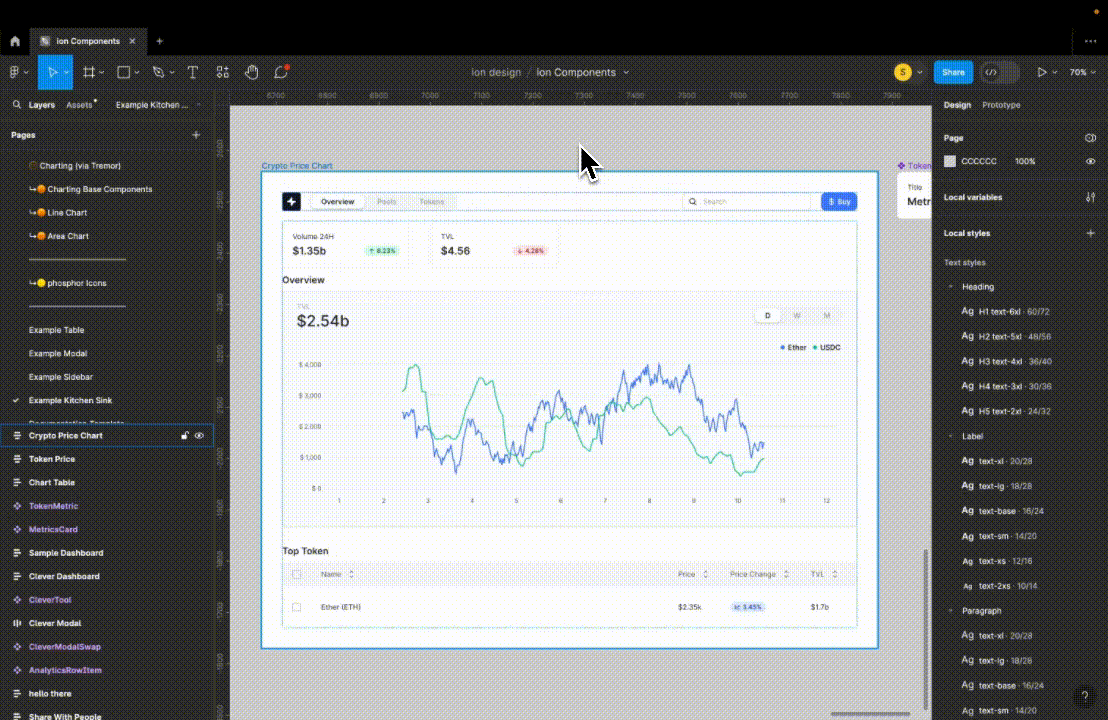
Task: Click the blue Share button
Action: click(953, 72)
